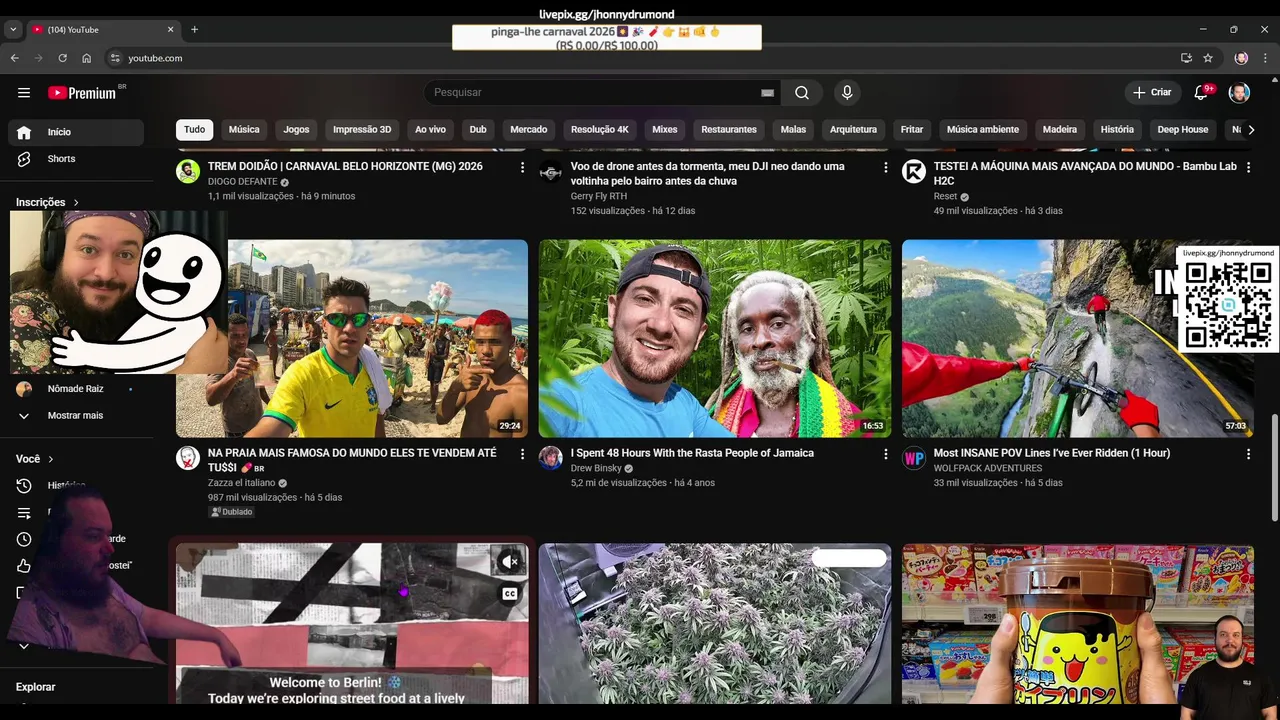The width and height of the screenshot is (1280, 720).
Task: Expand the Você section arrow
Action: coord(50,459)
